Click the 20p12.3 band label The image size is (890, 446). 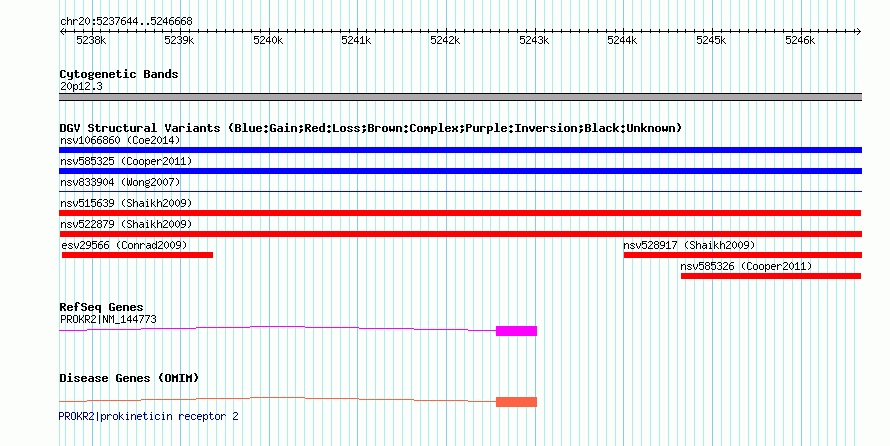click(81, 87)
